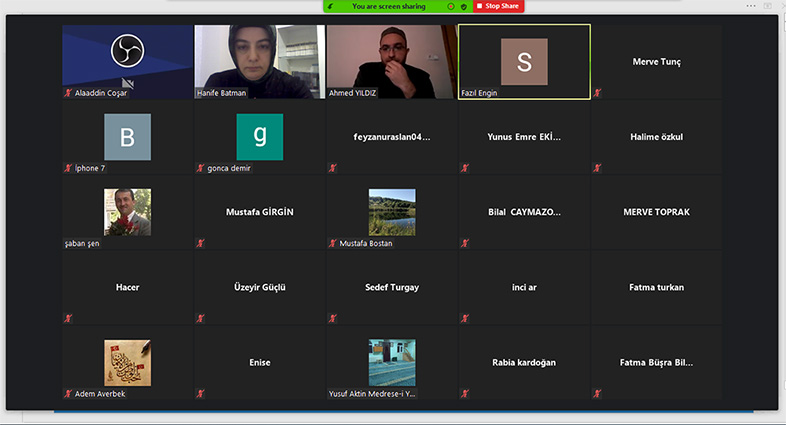Open the green security shield icon
Viewport: 786px width, 425px height.
coord(464,7)
